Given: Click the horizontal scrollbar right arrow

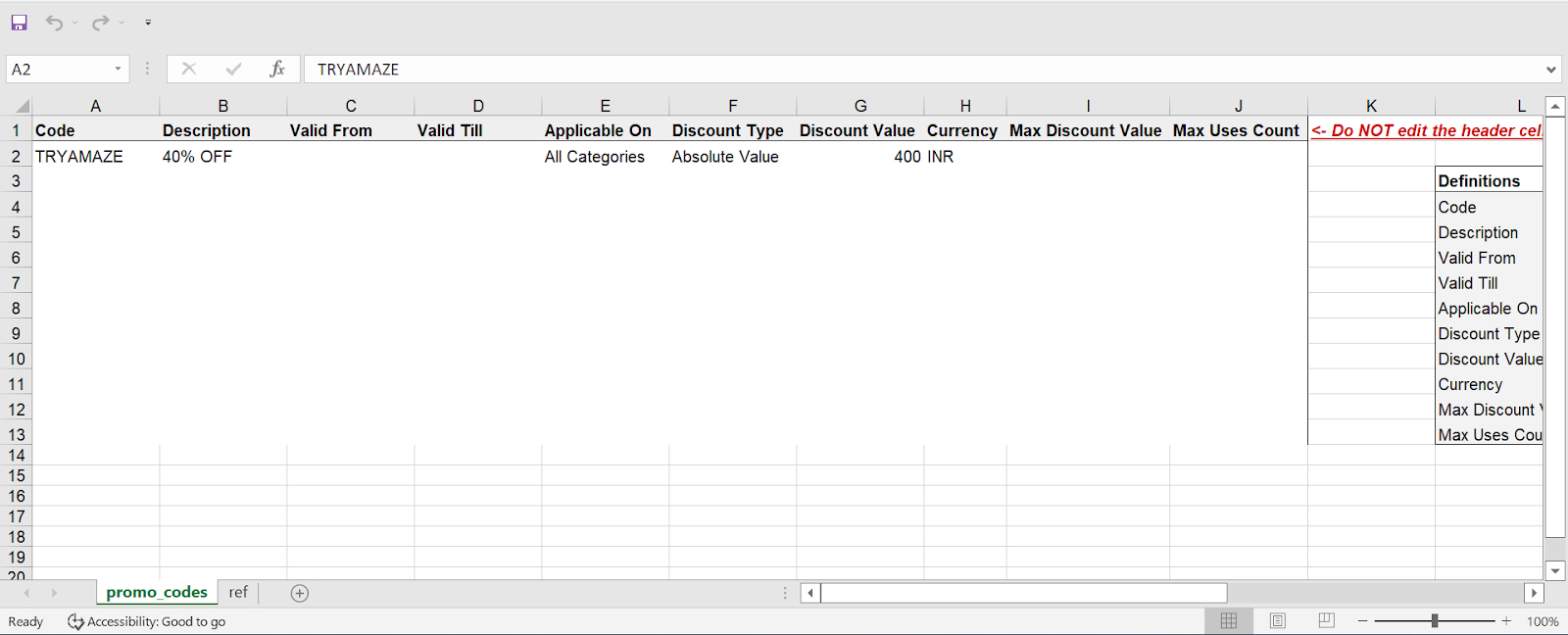Looking at the screenshot, I should (1534, 593).
